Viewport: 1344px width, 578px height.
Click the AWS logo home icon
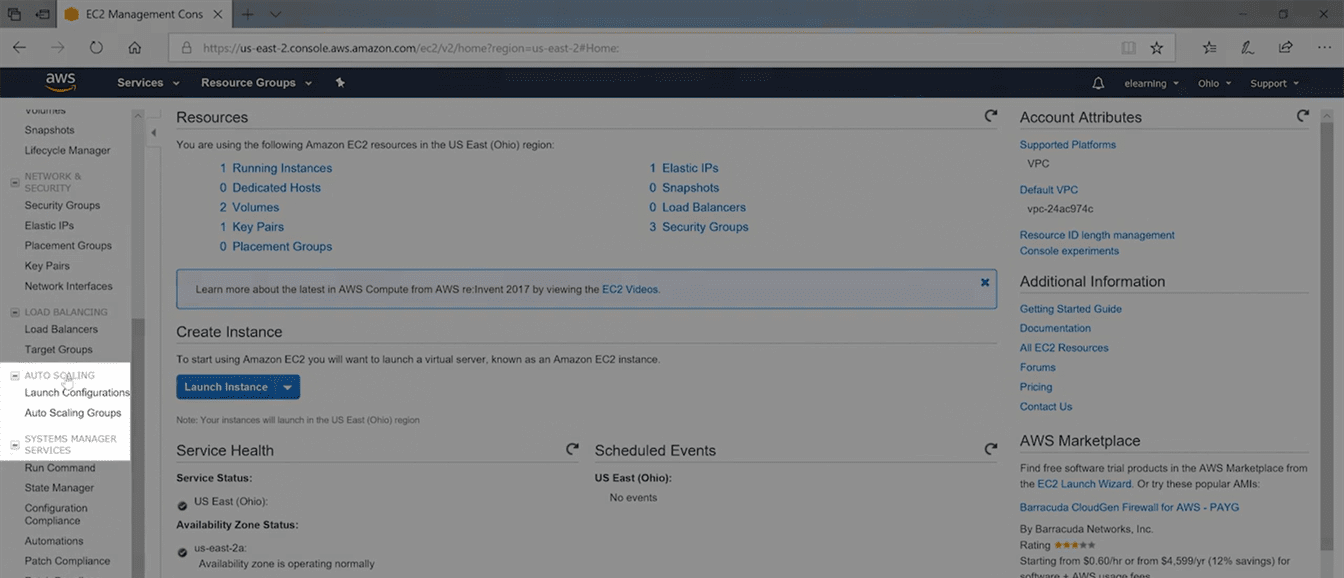[60, 83]
